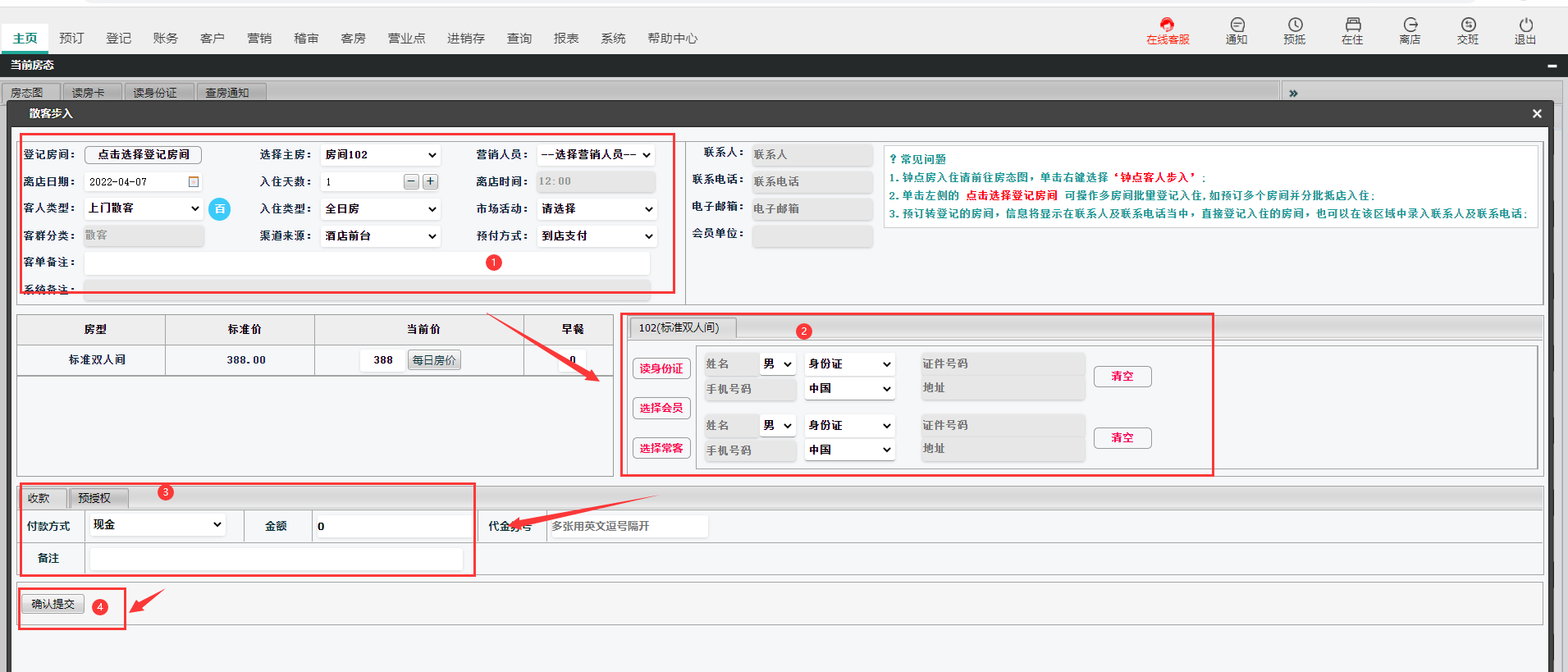
Task: Decrease stay days with minus button
Action: tap(411, 181)
